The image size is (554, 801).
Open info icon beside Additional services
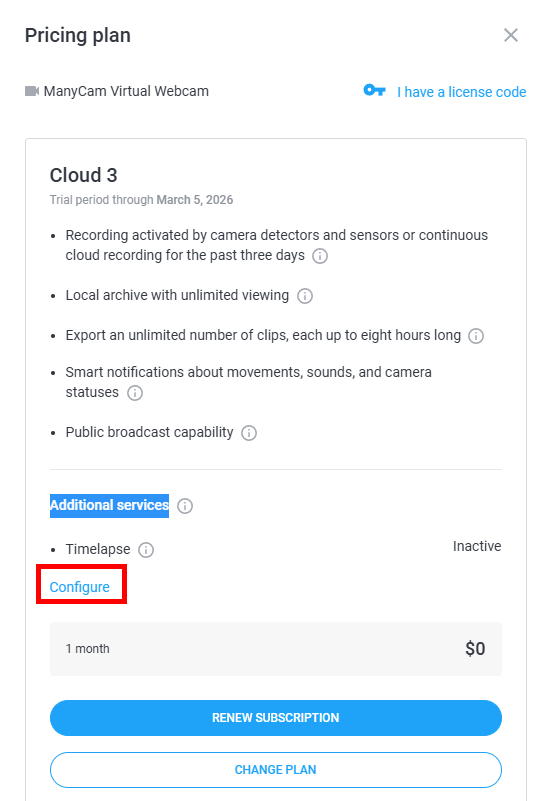[x=185, y=506]
